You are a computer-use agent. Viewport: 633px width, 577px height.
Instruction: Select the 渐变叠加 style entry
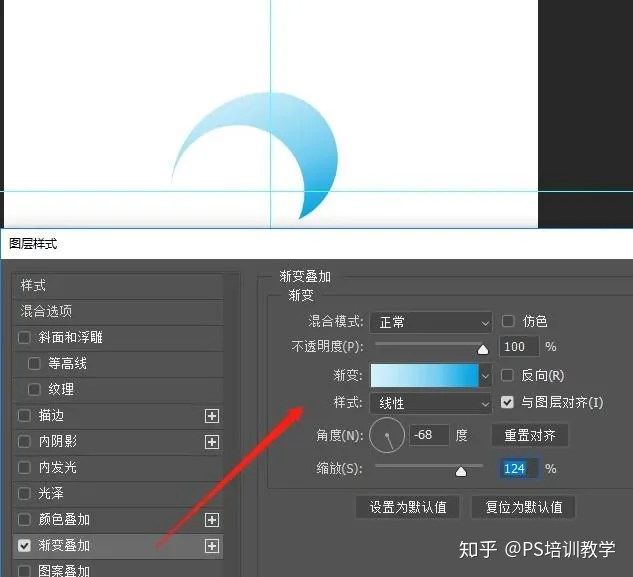point(118,546)
